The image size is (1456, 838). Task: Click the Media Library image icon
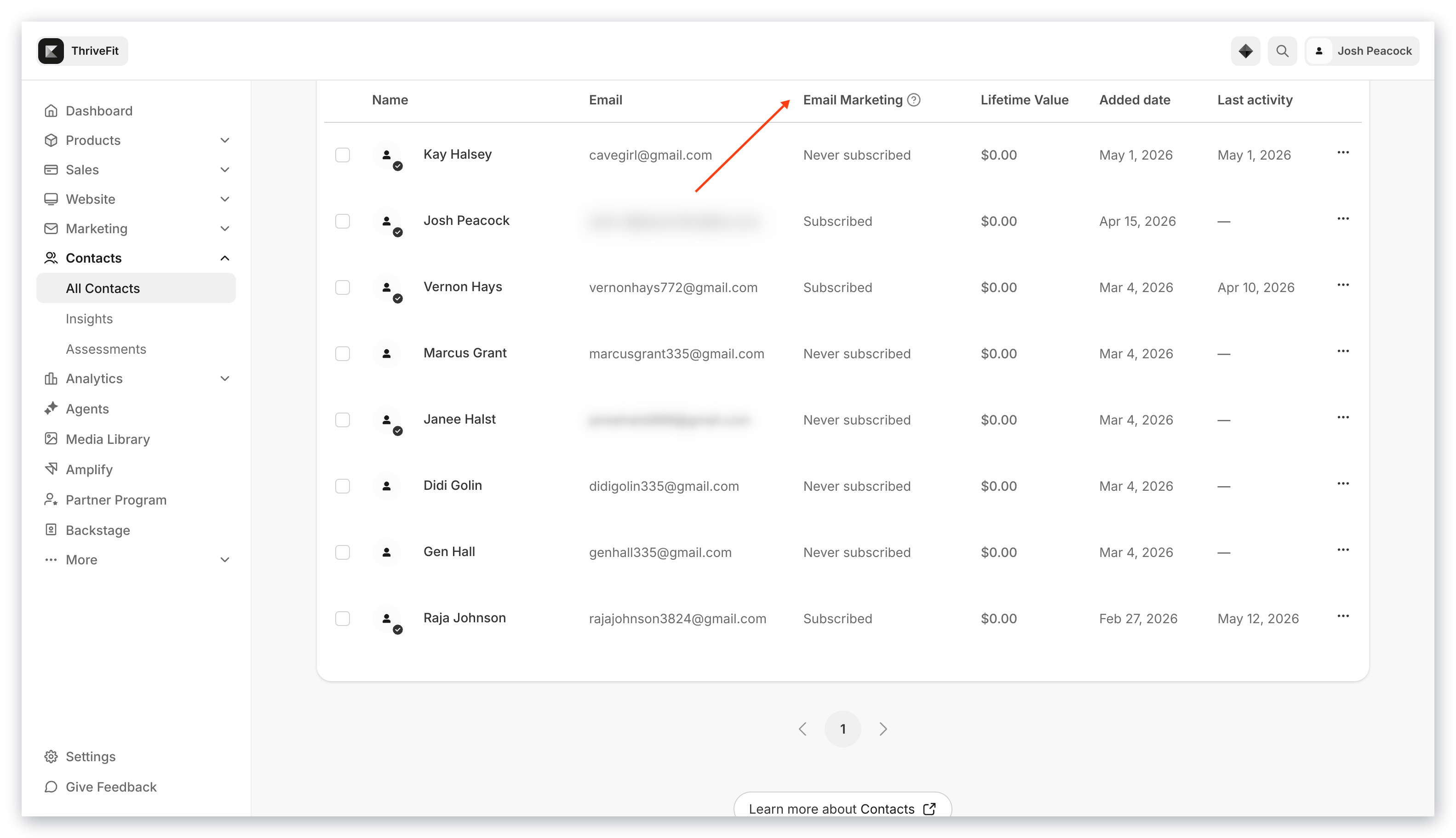click(51, 439)
